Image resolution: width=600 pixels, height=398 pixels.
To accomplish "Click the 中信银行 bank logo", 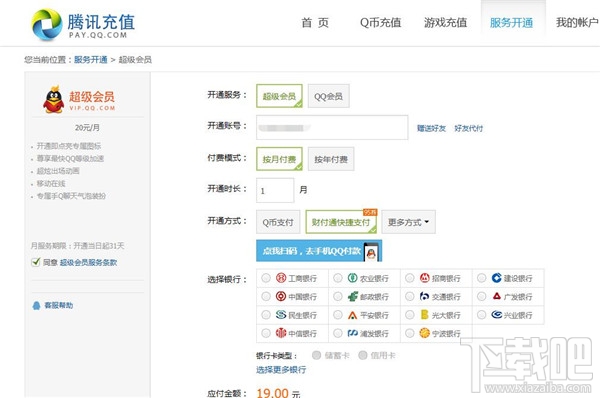I will pyautogui.click(x=281, y=333).
